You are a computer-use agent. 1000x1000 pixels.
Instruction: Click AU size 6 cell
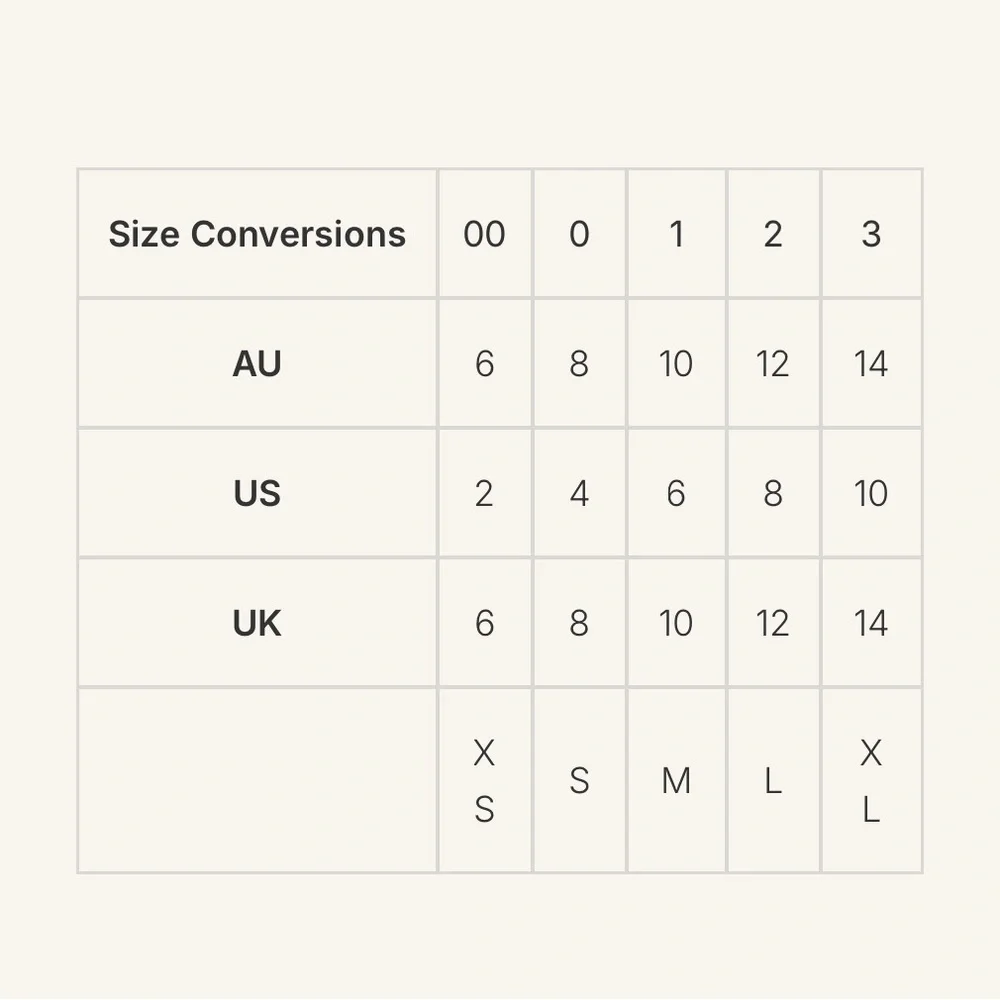click(x=484, y=364)
